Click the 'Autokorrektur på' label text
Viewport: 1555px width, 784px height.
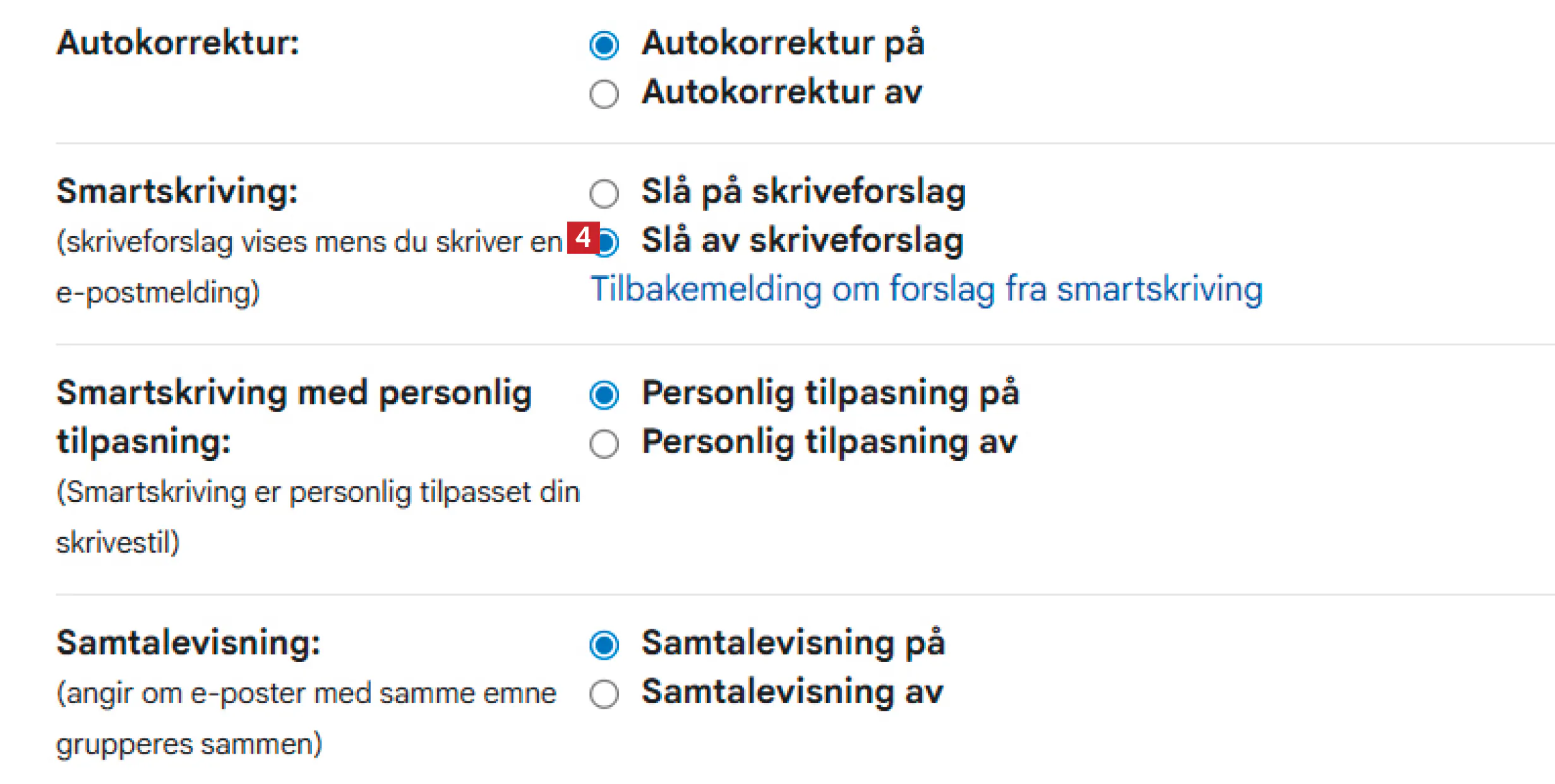[x=783, y=43]
